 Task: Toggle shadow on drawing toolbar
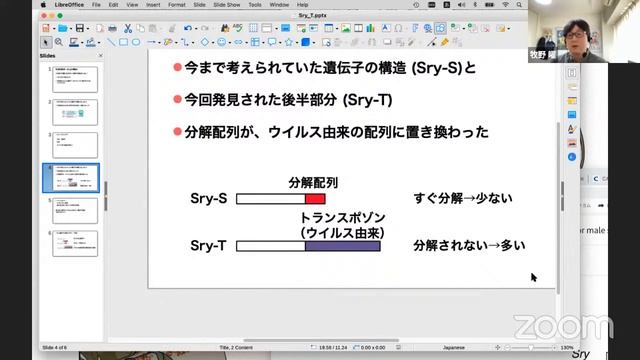(x=387, y=42)
